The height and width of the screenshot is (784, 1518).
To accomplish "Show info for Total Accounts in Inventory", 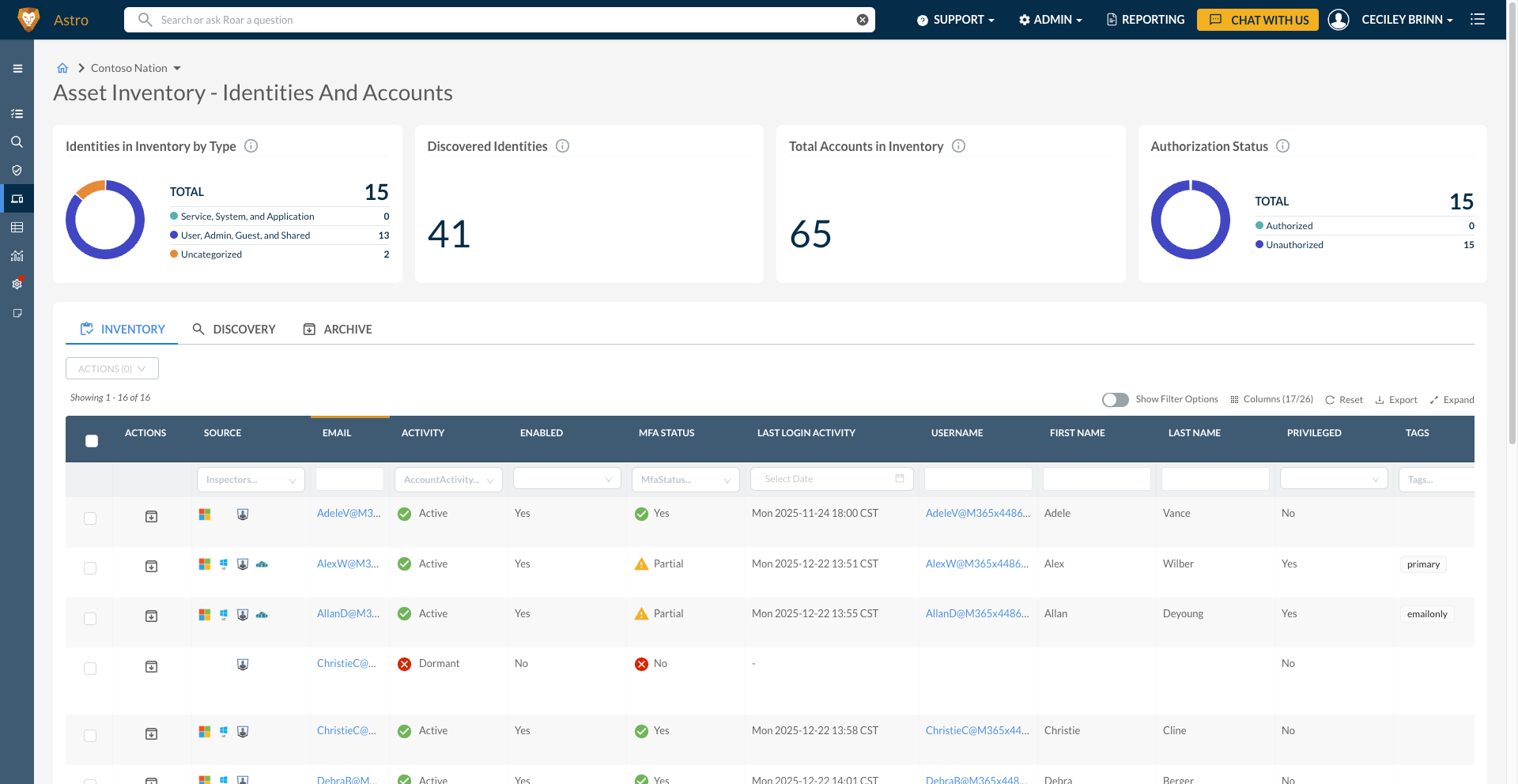I will 959,146.
